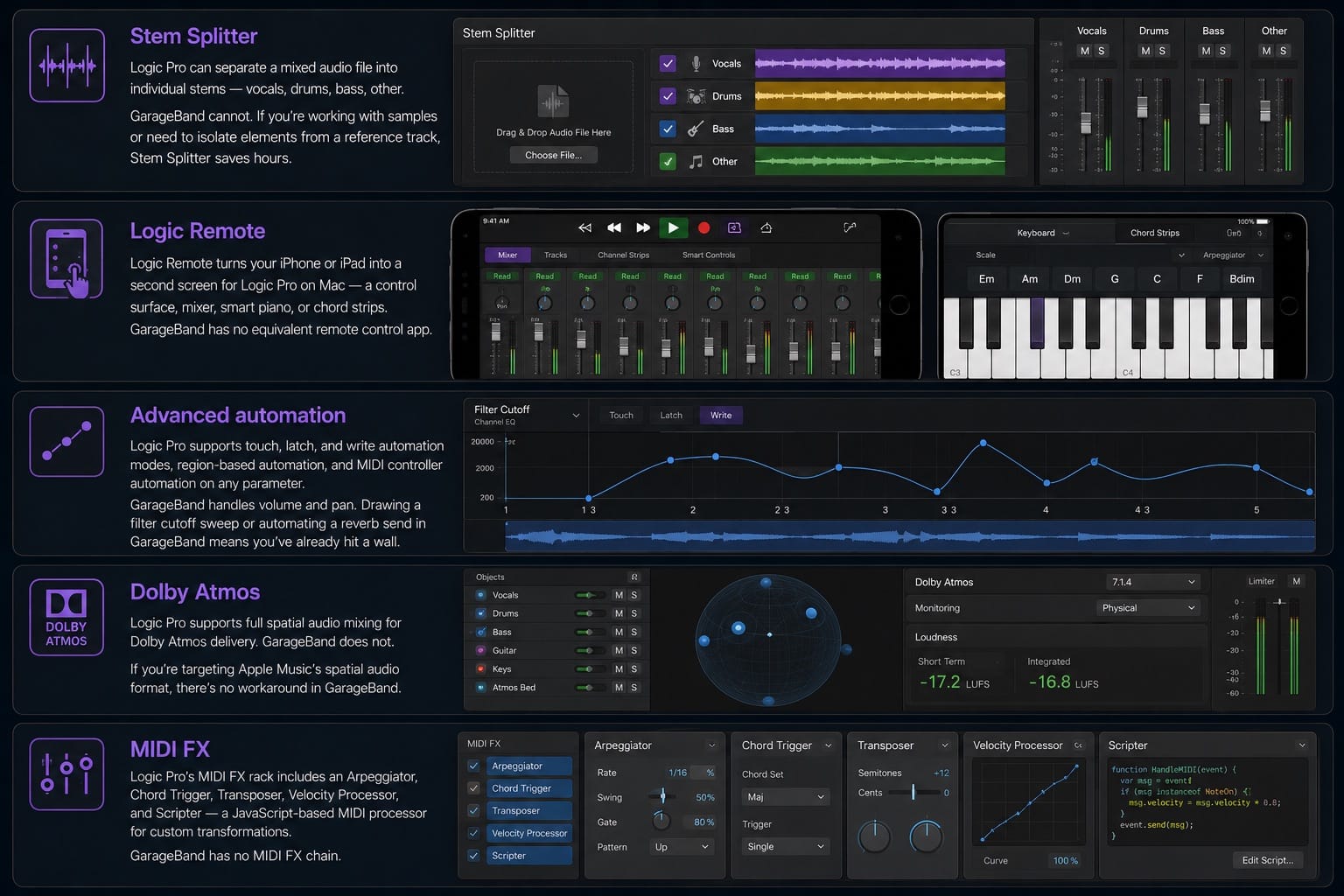Toggle the purple cycle button in transport
This screenshot has width=1344, height=896.
tap(734, 227)
